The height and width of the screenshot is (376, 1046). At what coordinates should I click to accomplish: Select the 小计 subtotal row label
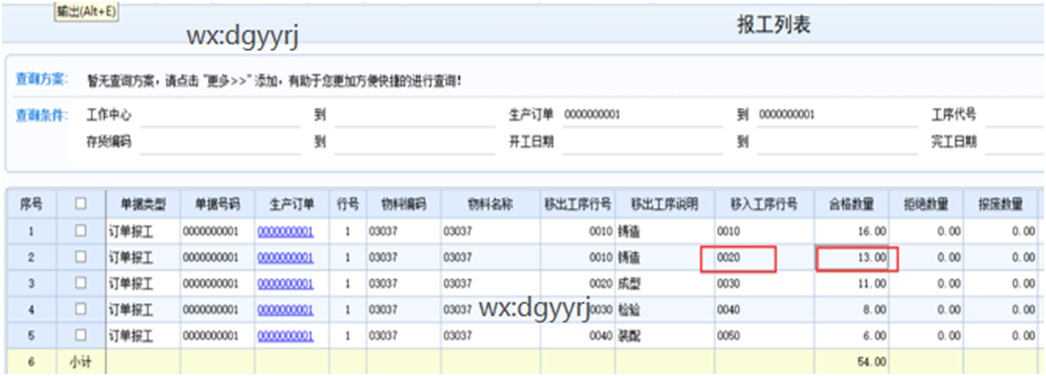(81, 362)
